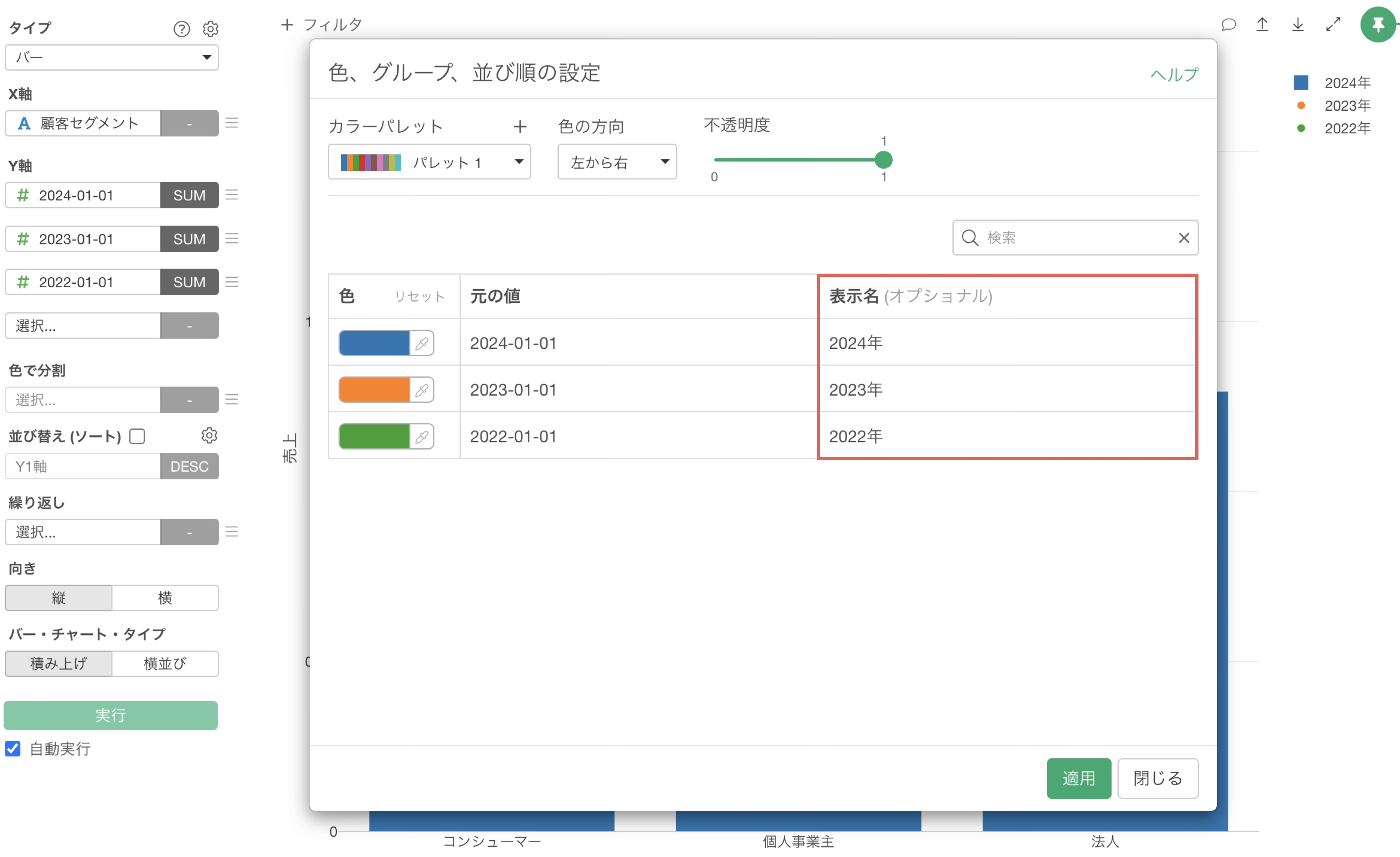Open the sort settings gear icon

[x=209, y=436]
